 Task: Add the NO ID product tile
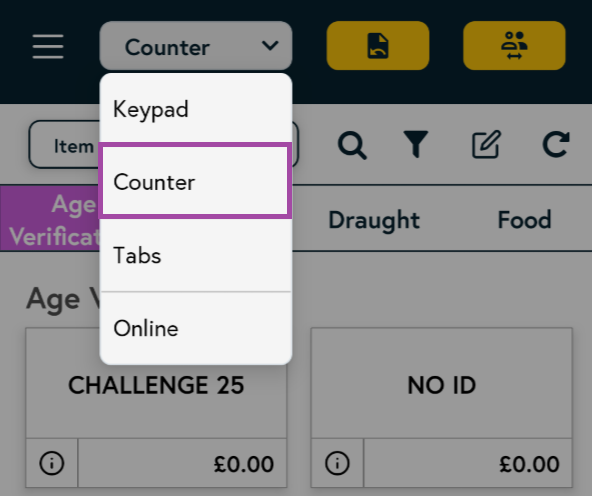tap(441, 384)
